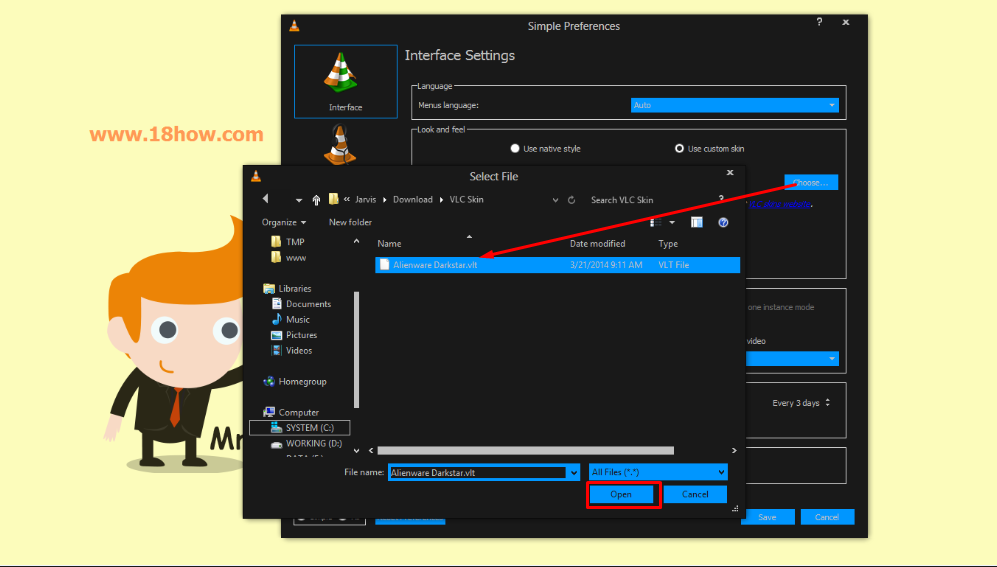Click VLC Skin in the breadcrumb path
The height and width of the screenshot is (567, 997).
[x=467, y=200]
